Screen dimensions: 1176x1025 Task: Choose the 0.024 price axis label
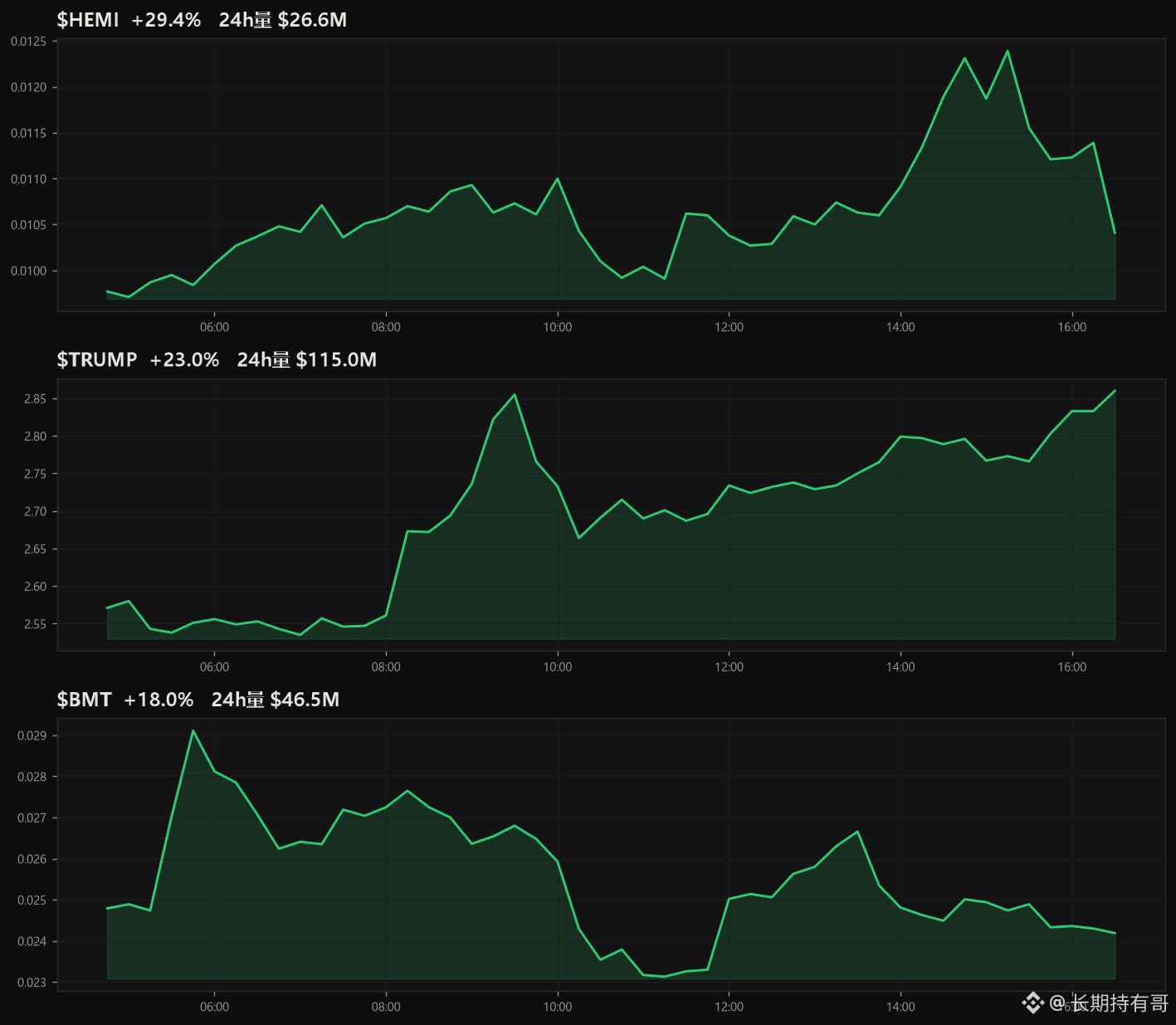[33, 941]
